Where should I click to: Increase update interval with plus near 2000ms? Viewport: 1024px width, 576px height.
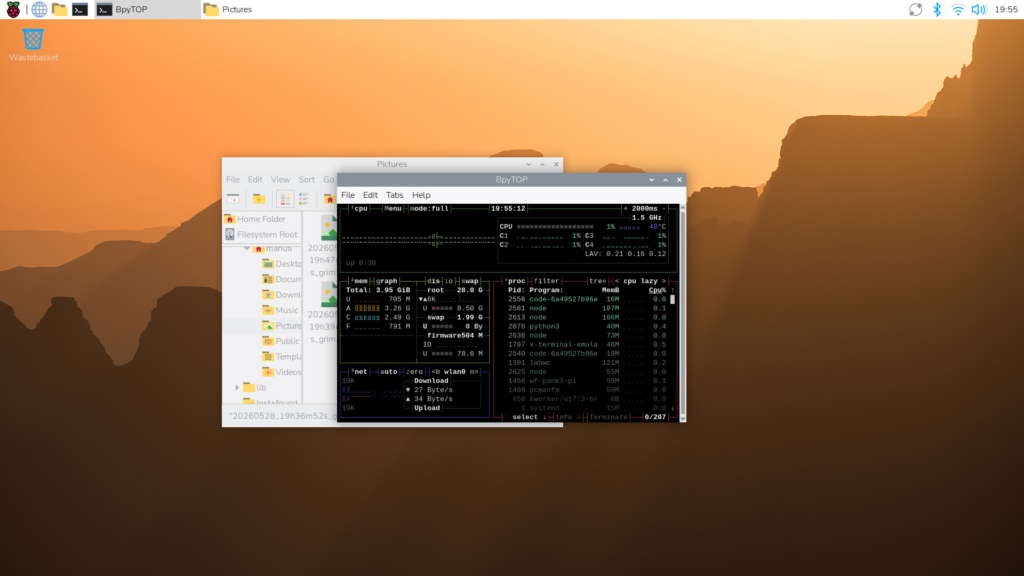[x=625, y=208]
